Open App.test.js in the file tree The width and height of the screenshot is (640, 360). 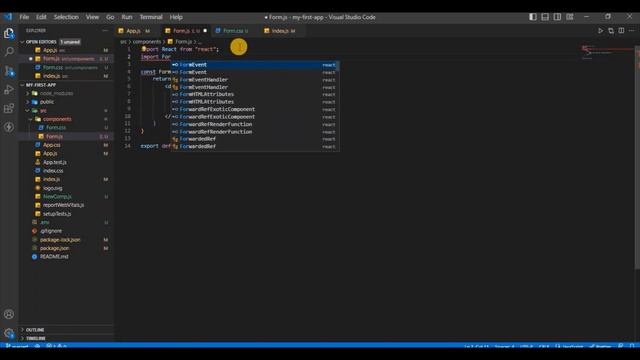[55, 162]
